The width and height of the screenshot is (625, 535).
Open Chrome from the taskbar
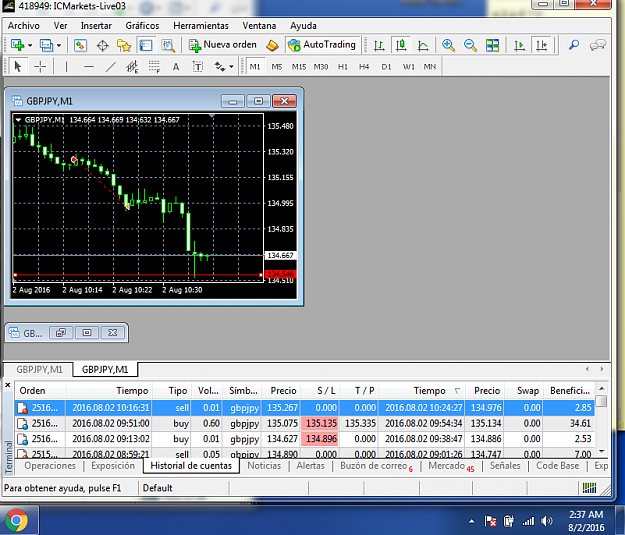pyautogui.click(x=16, y=520)
